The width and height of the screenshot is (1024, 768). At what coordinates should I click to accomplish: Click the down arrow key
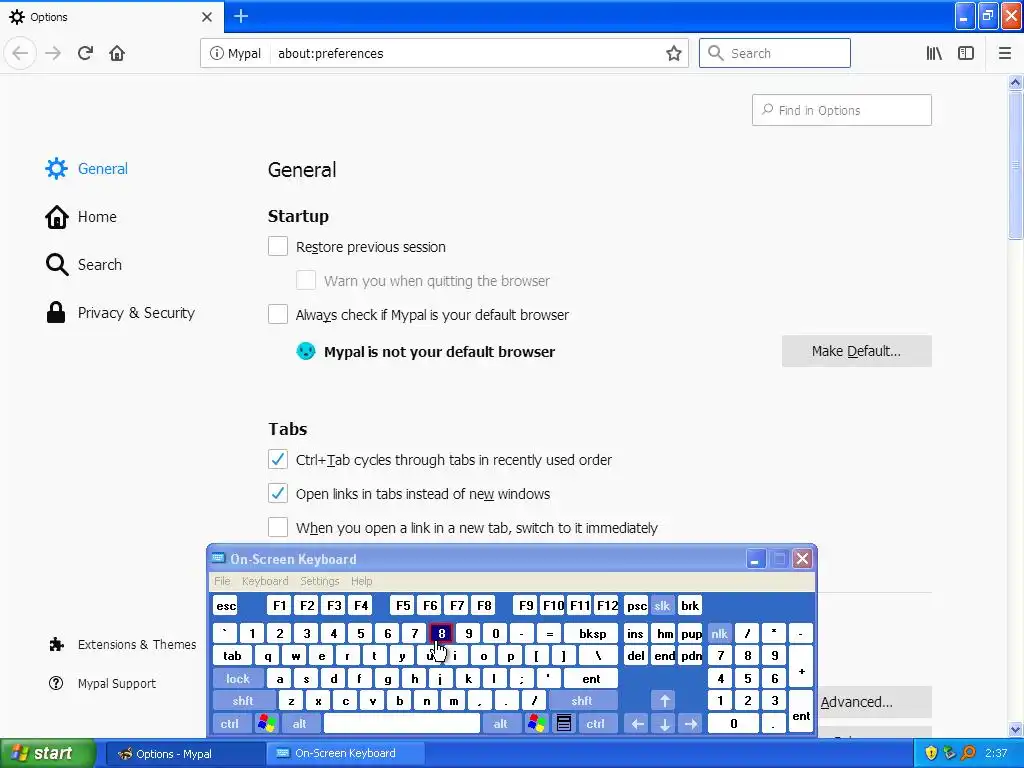click(664, 724)
